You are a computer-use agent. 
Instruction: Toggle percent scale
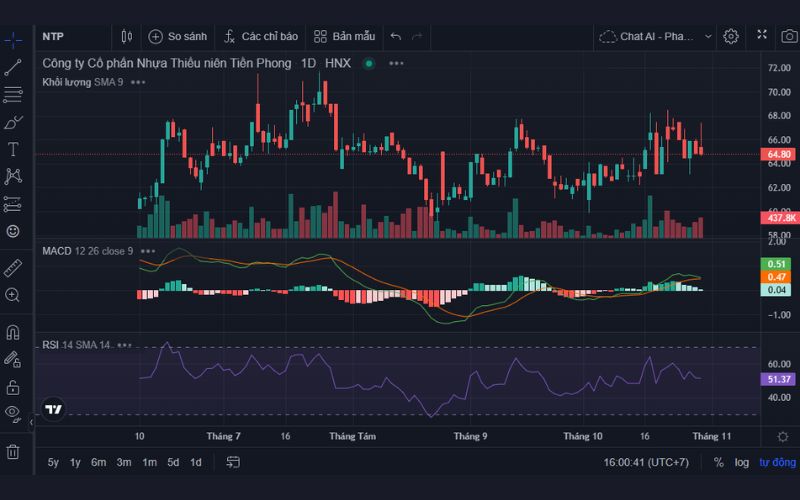tap(718, 462)
